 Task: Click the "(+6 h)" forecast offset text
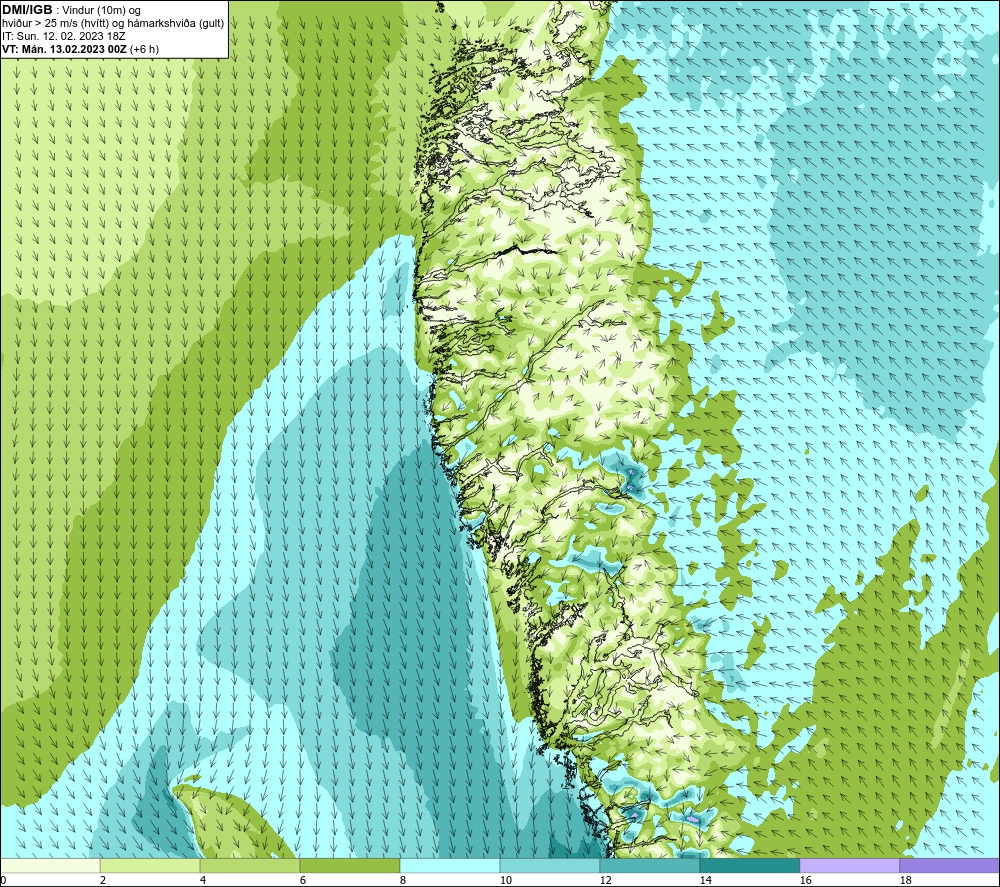pos(144,49)
